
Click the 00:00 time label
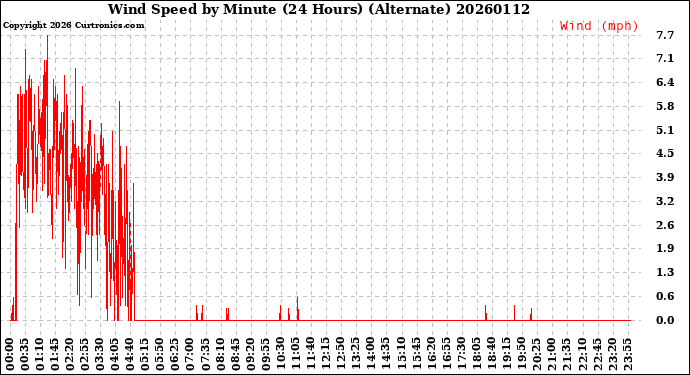[10, 354]
